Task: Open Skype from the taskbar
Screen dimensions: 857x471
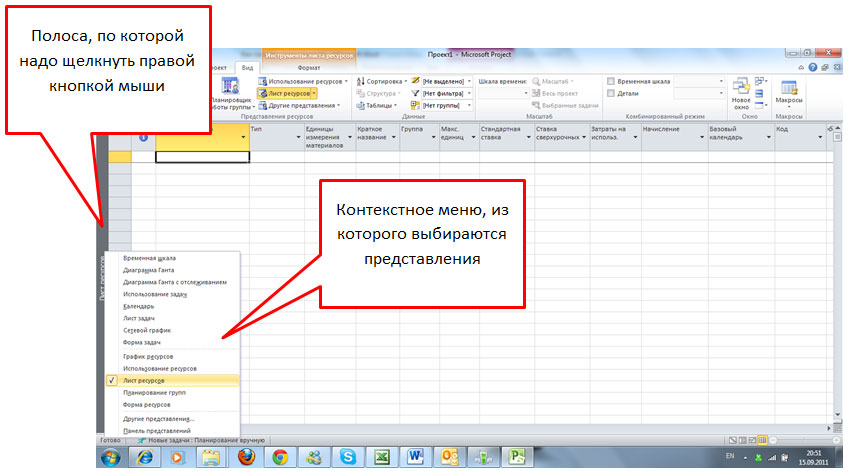Action: point(348,457)
